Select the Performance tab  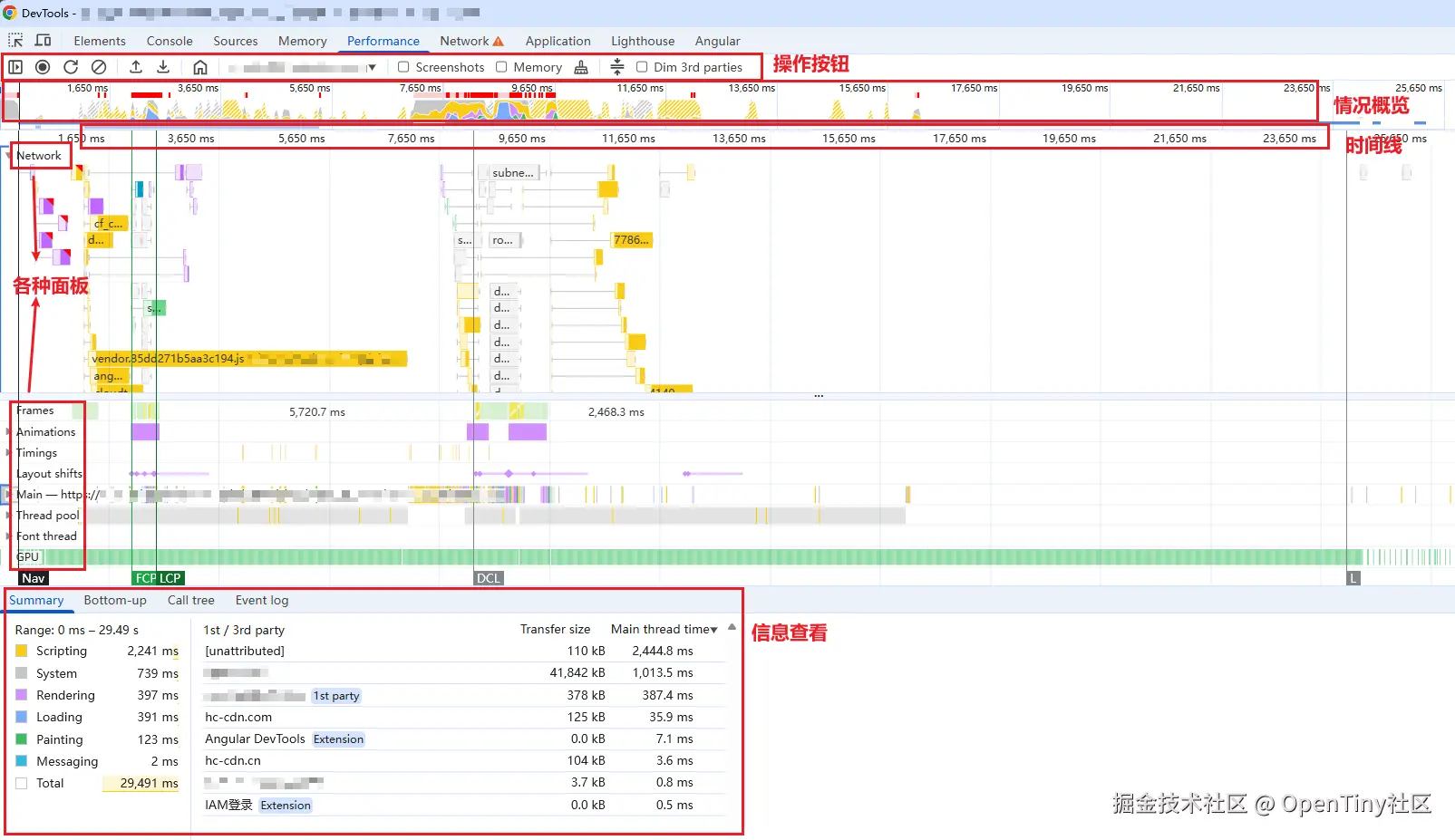click(x=383, y=41)
